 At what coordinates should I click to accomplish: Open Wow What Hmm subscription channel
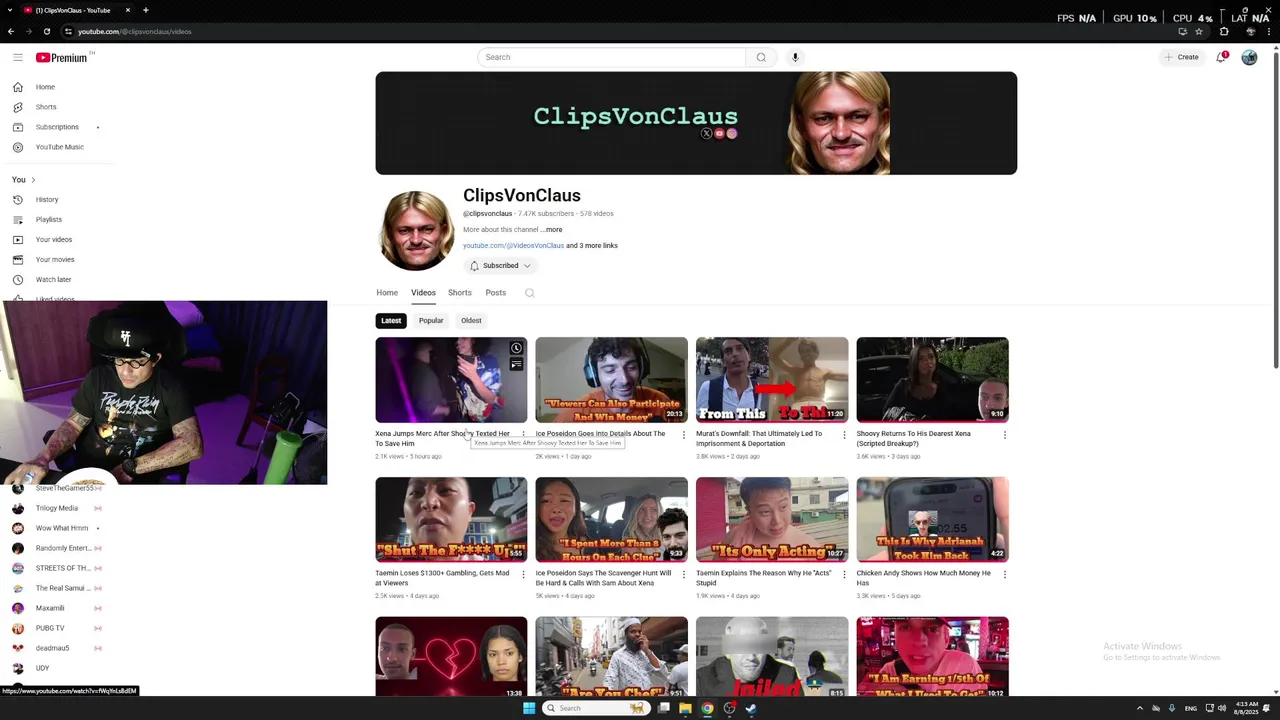pyautogui.click(x=62, y=528)
